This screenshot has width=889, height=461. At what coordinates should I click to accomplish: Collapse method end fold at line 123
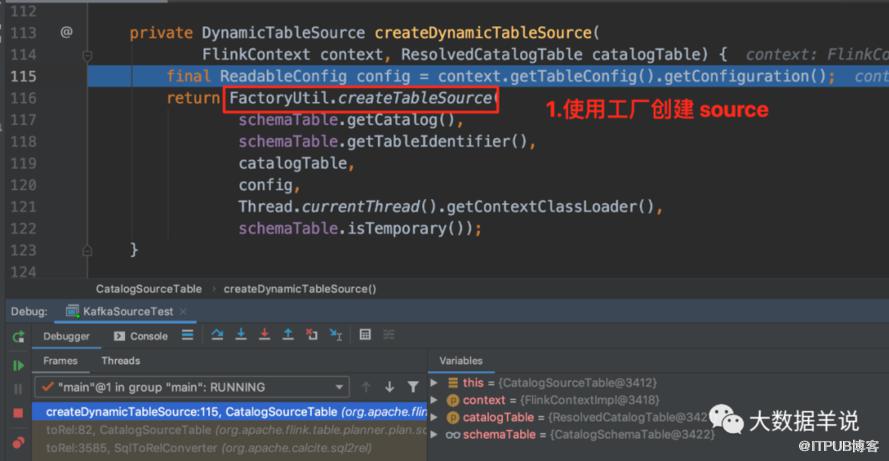(87, 250)
